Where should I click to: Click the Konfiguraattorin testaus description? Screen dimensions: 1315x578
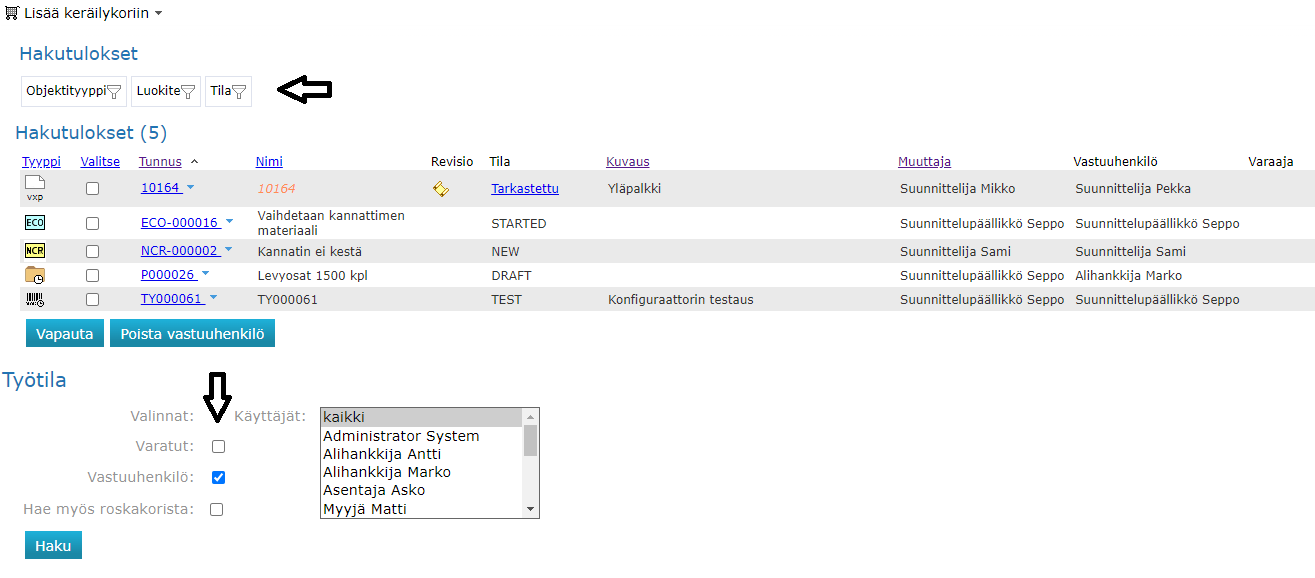[680, 299]
